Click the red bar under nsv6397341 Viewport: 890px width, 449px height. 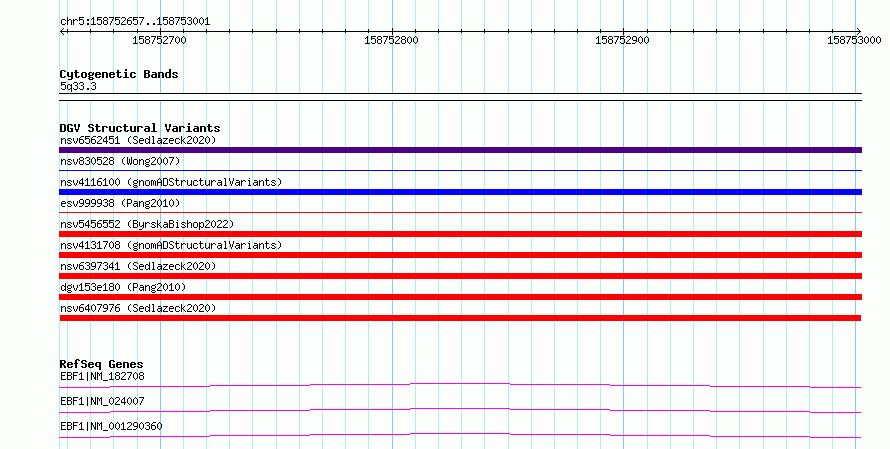tap(460, 276)
